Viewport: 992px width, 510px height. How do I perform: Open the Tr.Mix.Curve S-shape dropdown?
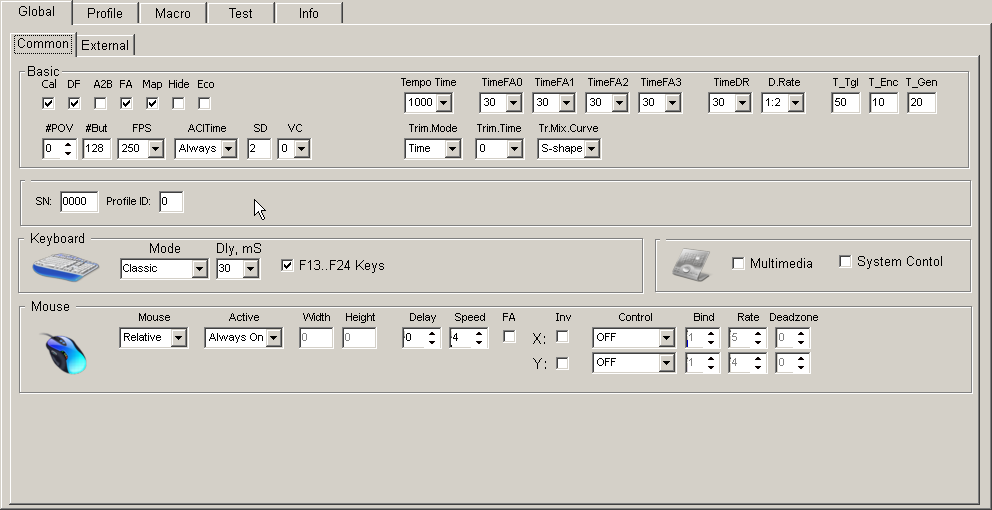coord(592,149)
